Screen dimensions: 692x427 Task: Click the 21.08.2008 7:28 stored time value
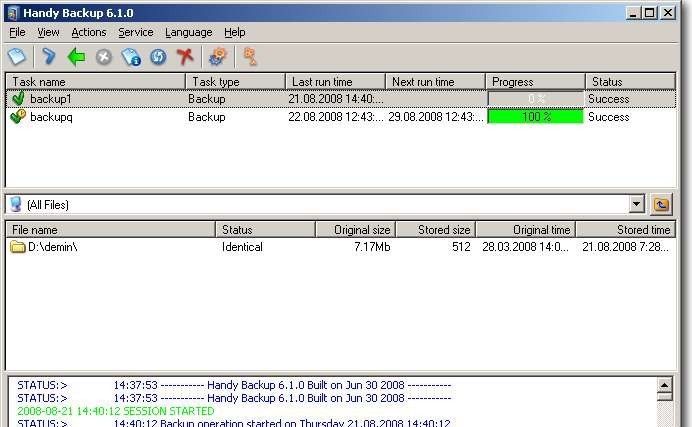pyautogui.click(x=625, y=247)
